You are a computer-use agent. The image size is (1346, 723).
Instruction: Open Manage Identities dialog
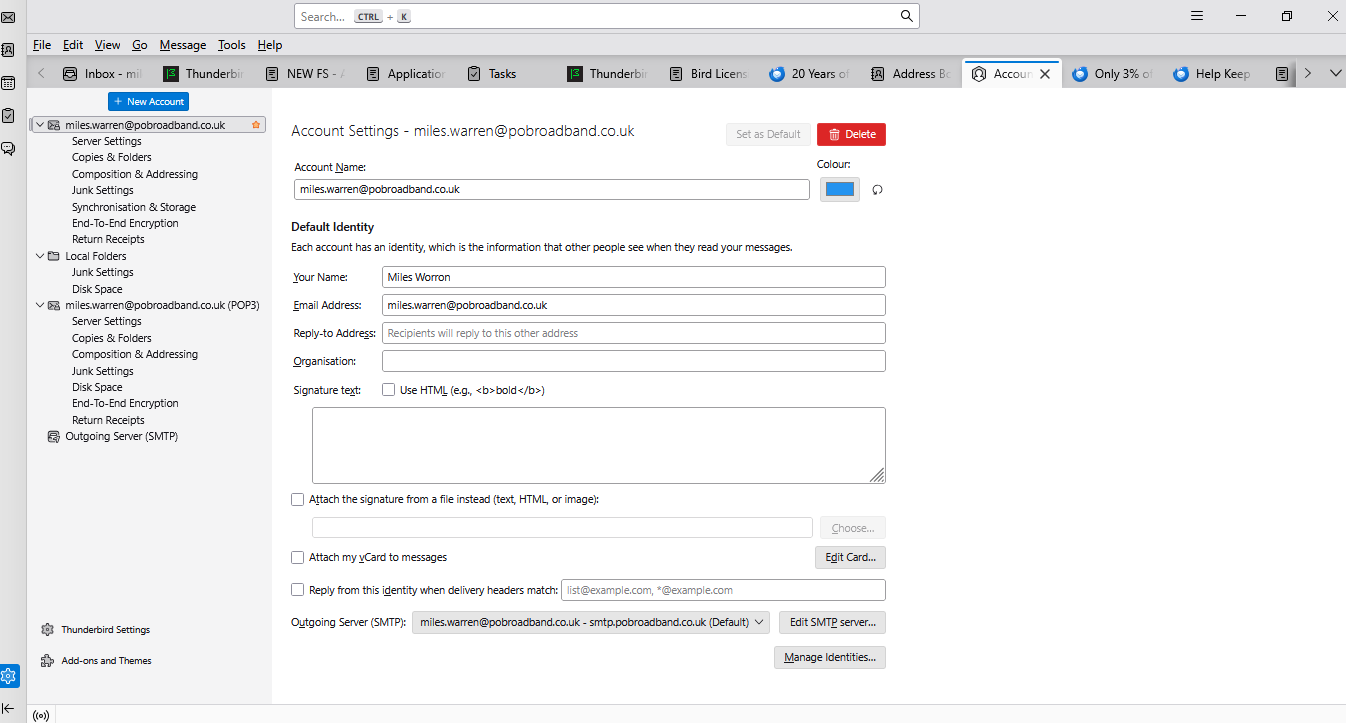[830, 657]
